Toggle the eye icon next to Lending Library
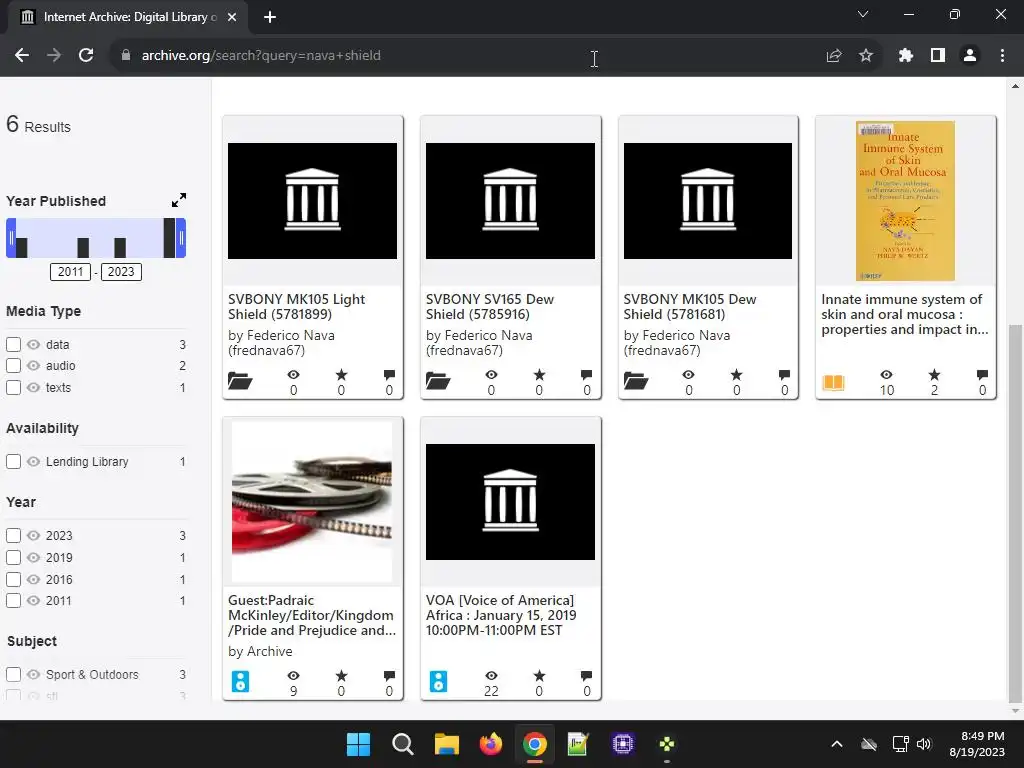Screen dimensions: 1024x768 click(33, 462)
